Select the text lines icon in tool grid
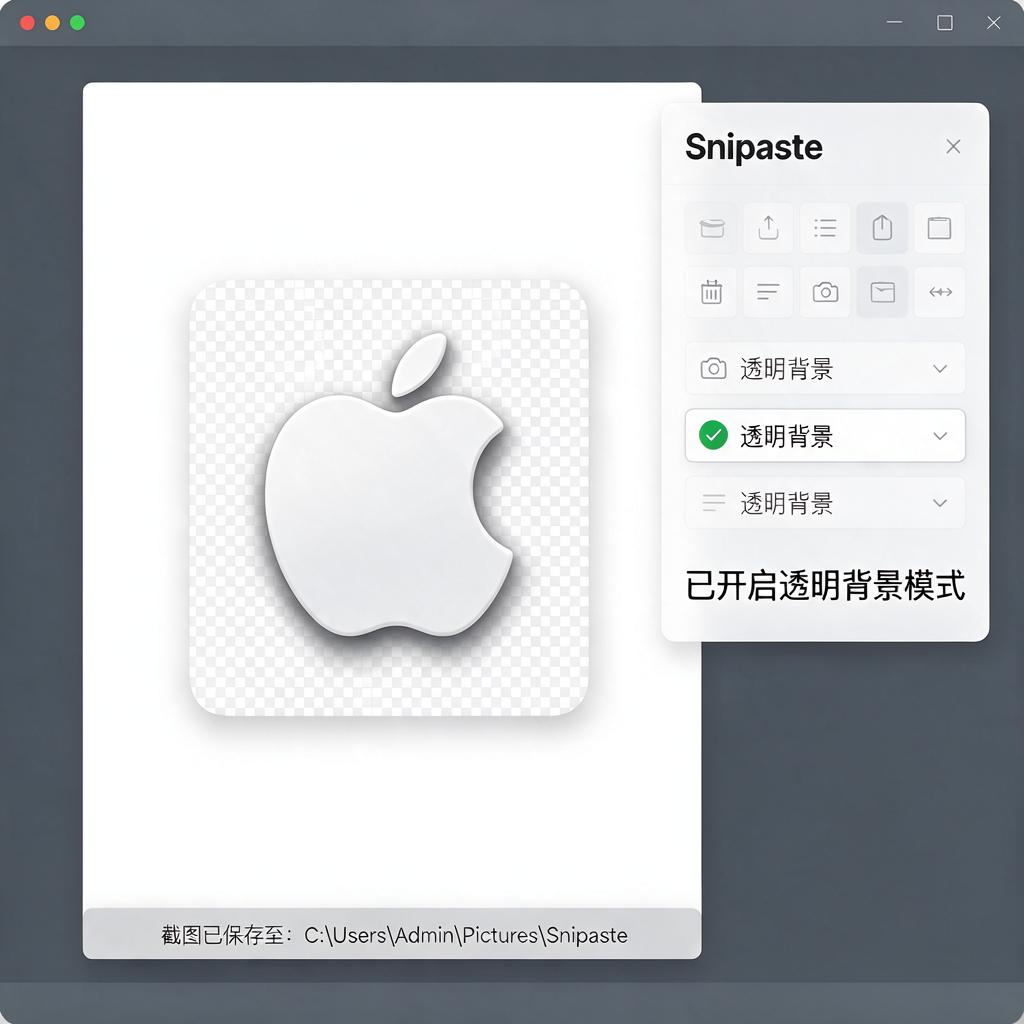The image size is (1024, 1024). coord(768,292)
